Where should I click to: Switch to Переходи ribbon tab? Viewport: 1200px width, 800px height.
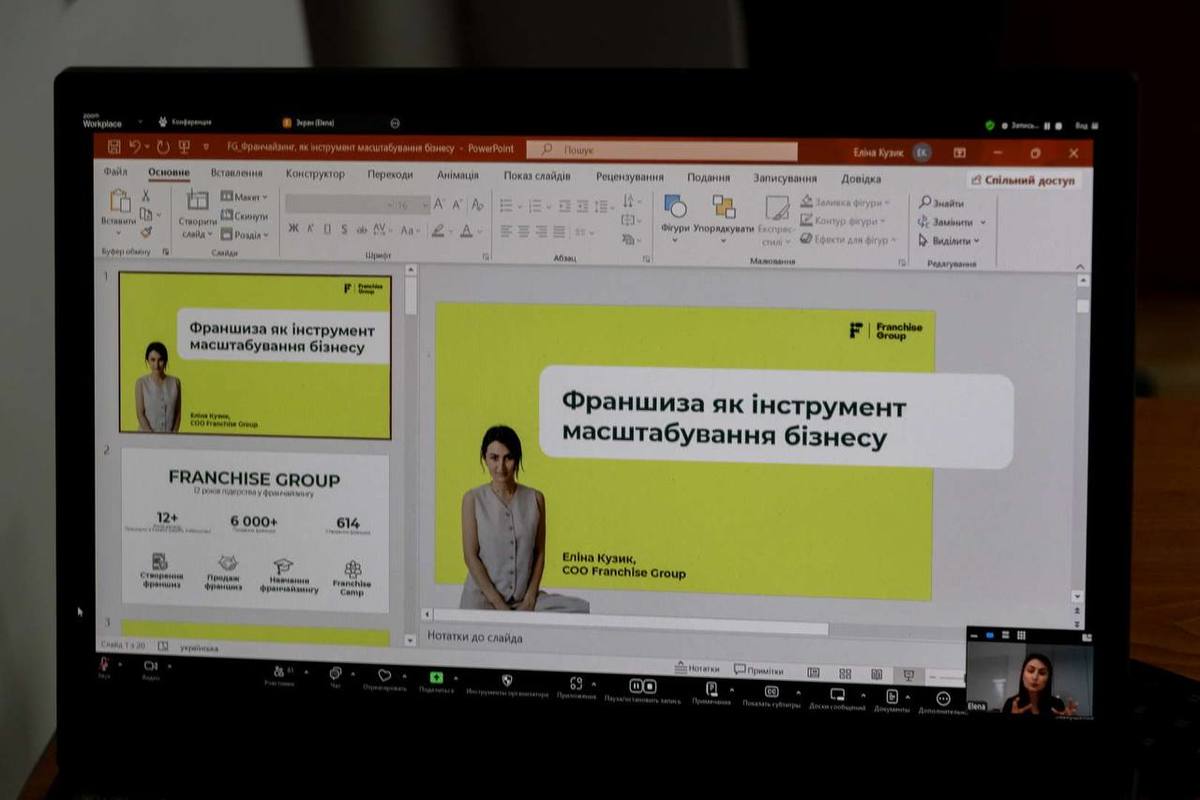pyautogui.click(x=390, y=174)
